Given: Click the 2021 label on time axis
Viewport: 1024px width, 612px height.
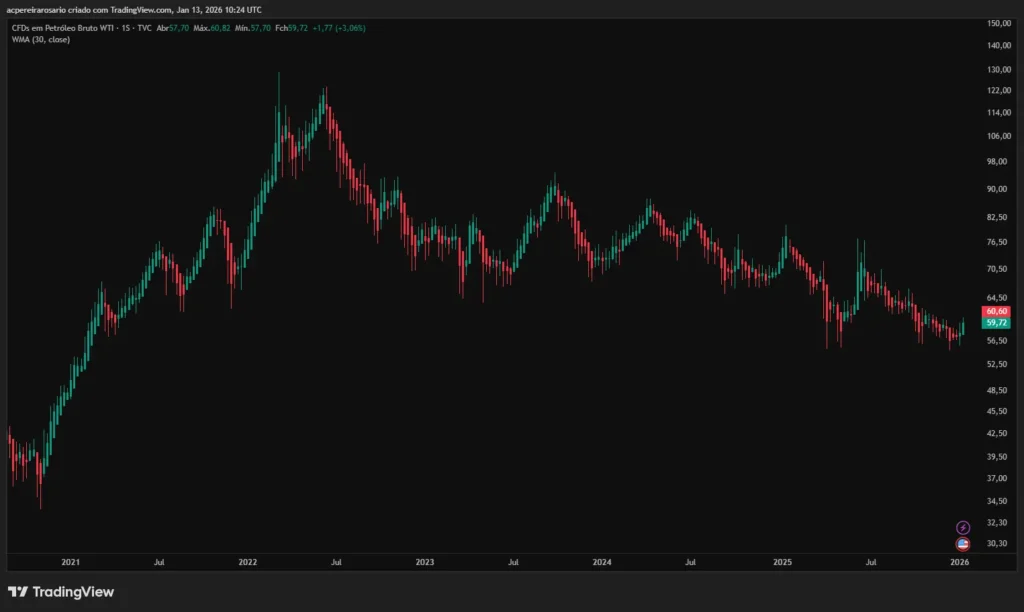Looking at the screenshot, I should click(71, 562).
